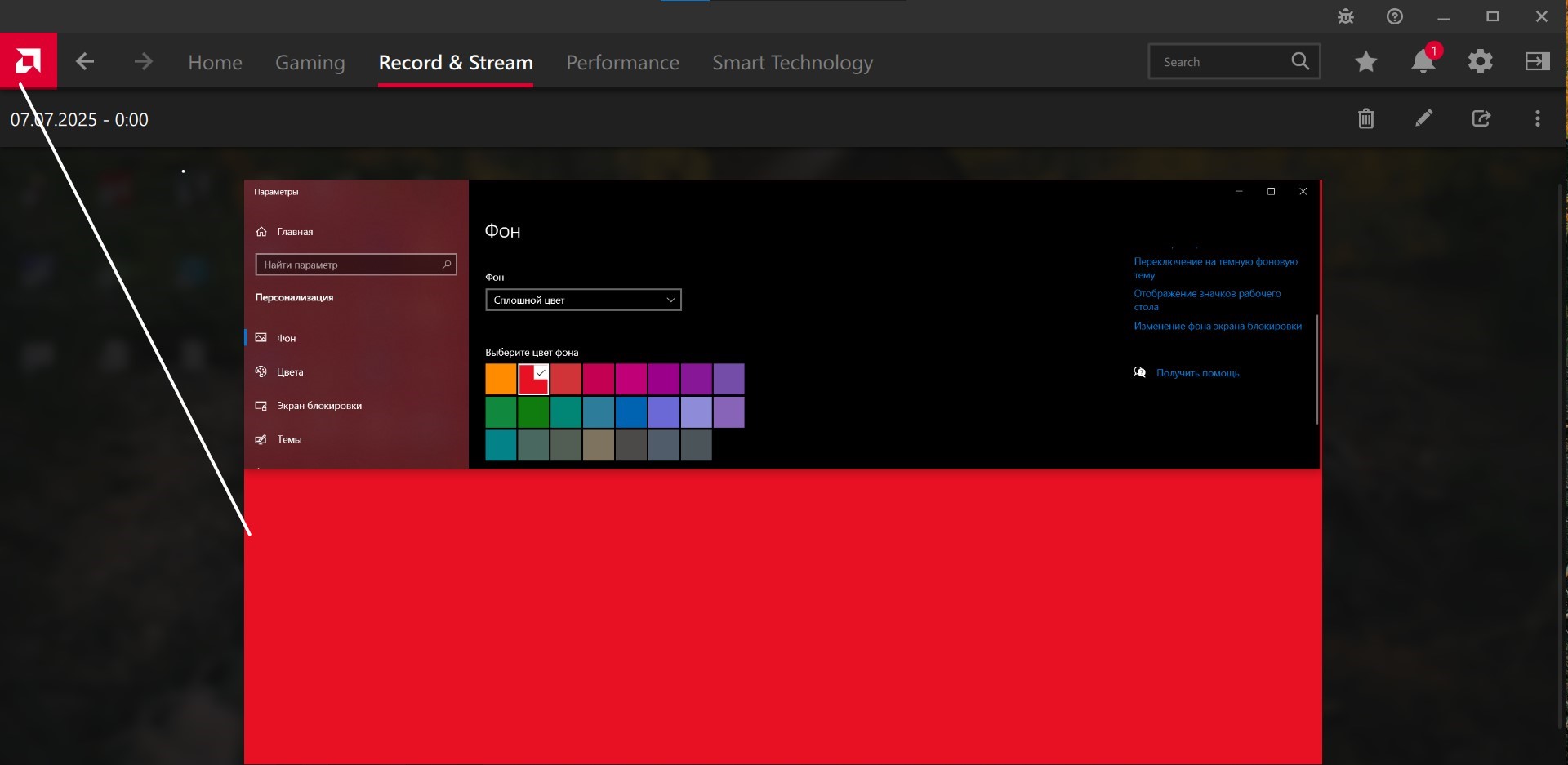
Task: Click the Главная home icon in Параметры
Action: (261, 232)
